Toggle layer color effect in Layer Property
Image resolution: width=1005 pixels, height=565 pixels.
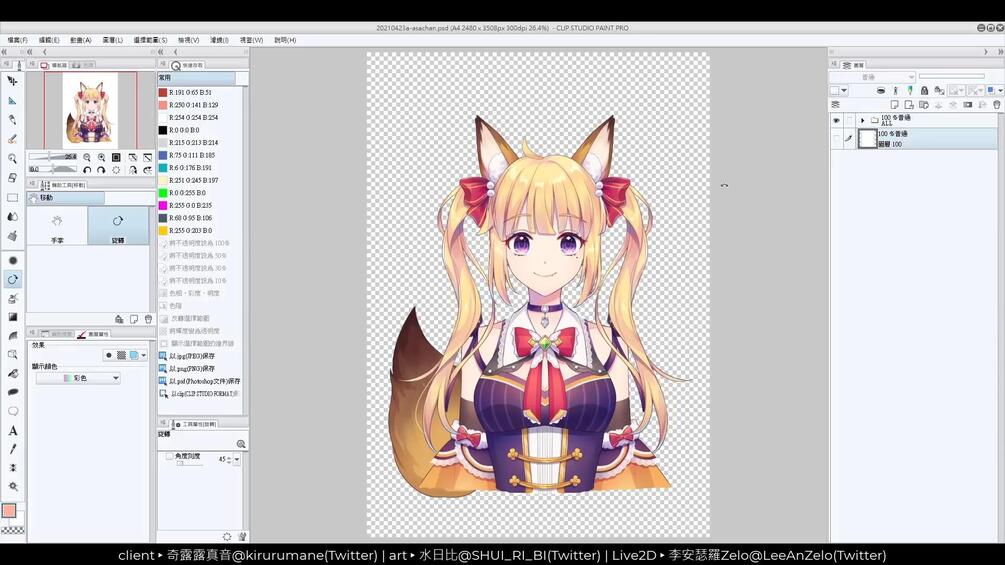tap(134, 355)
